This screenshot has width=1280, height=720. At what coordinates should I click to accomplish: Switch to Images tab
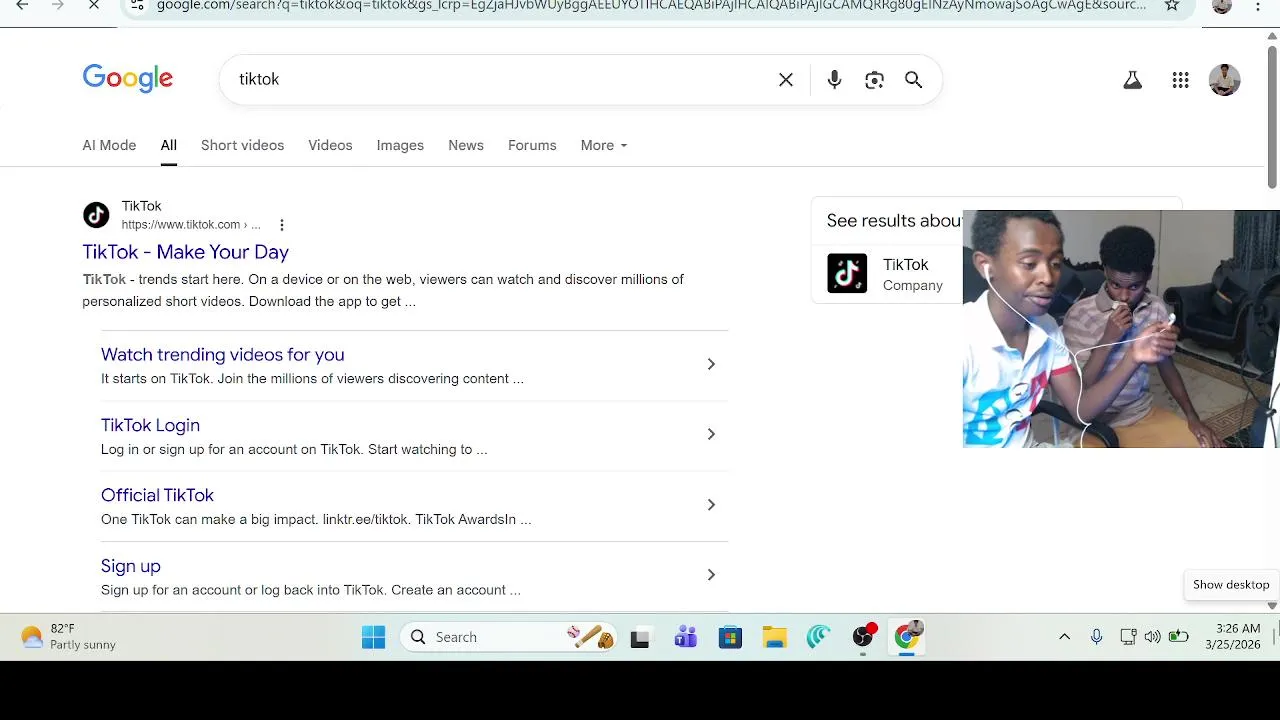400,145
